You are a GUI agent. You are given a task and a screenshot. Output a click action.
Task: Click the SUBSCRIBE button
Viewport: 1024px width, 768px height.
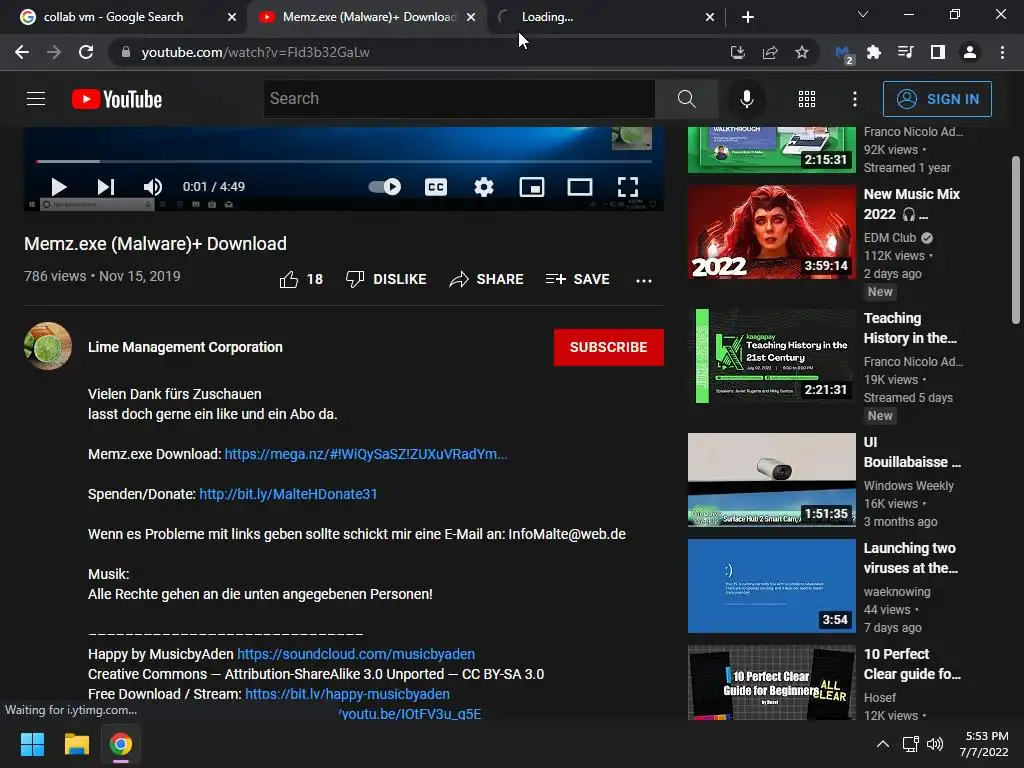[609, 347]
